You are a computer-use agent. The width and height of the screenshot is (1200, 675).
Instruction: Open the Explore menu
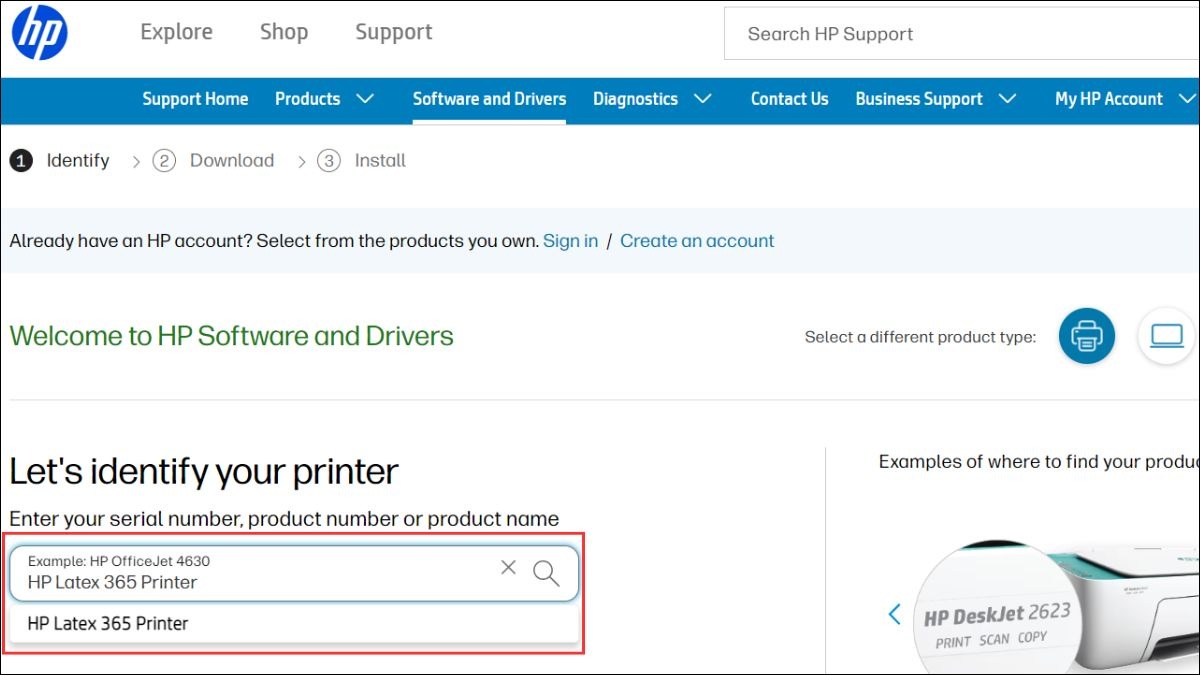click(x=176, y=32)
